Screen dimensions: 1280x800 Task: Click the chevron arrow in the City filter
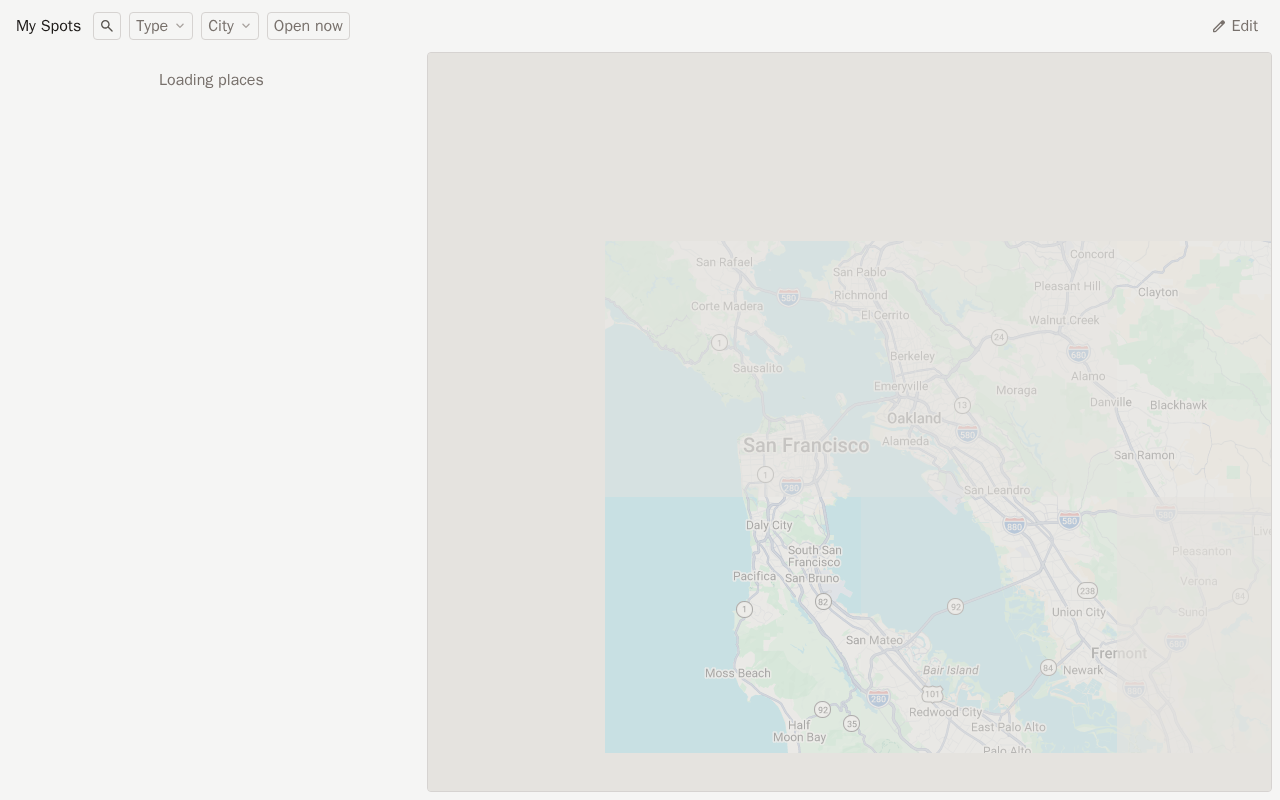246,26
